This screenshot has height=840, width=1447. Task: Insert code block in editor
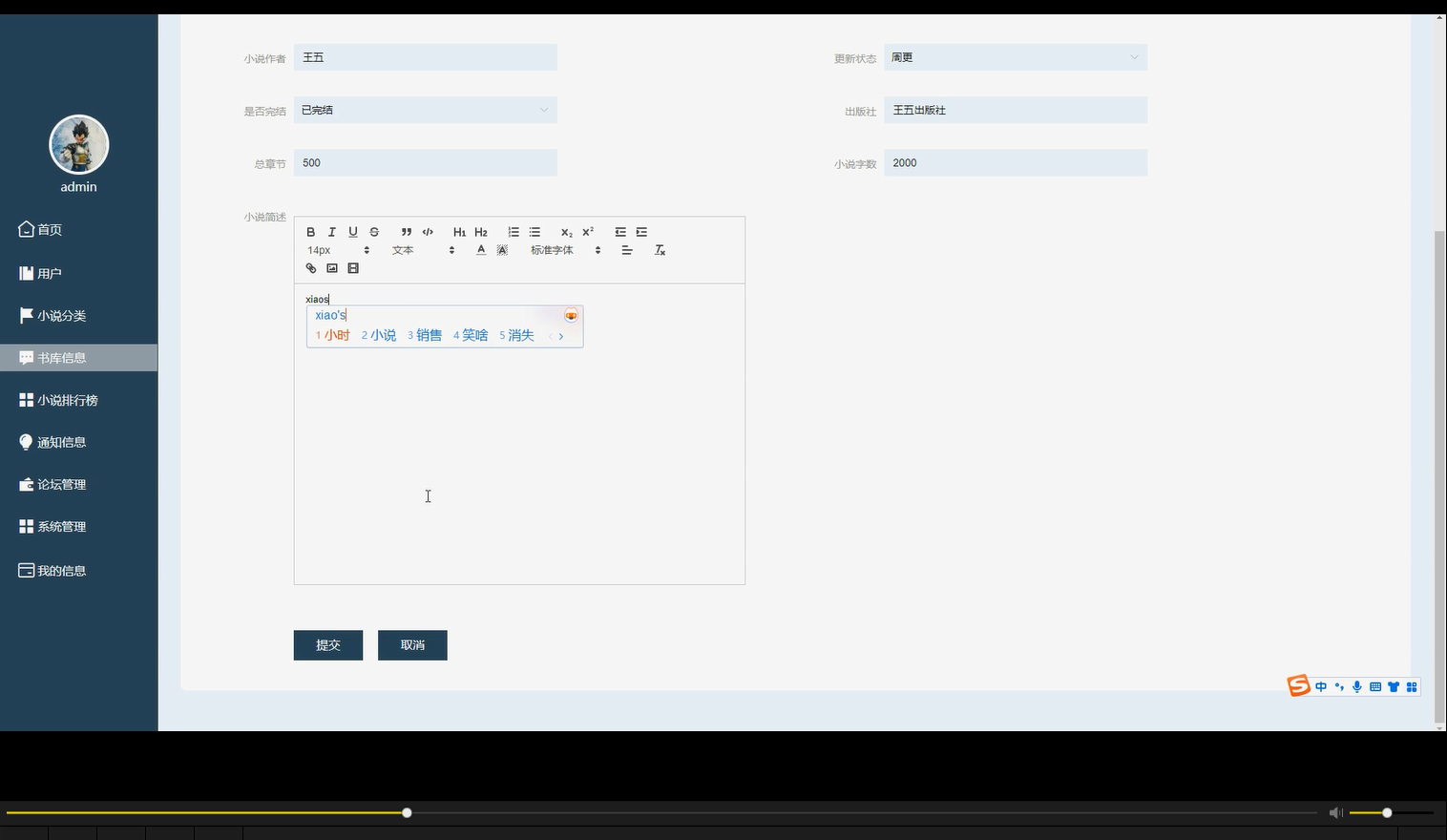tap(428, 232)
